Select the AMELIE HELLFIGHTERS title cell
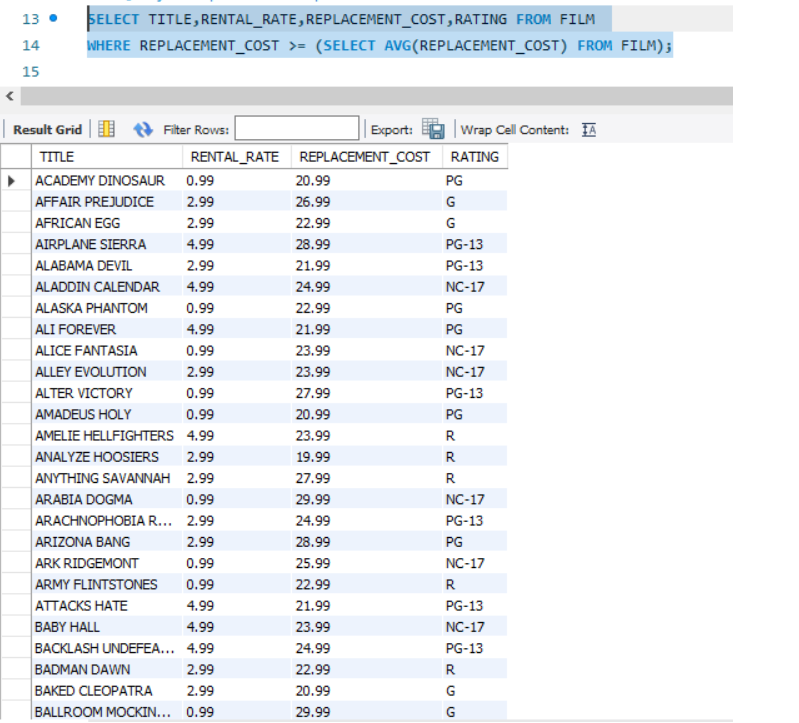The height and width of the screenshot is (723, 799). tap(107, 436)
